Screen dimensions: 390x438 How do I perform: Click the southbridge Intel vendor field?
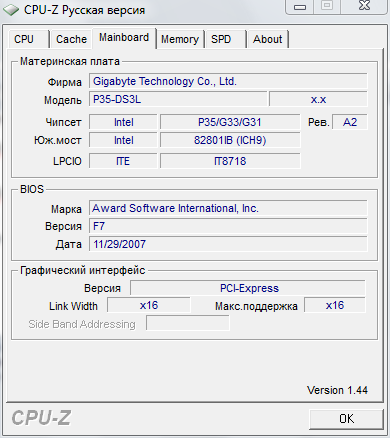[123, 140]
